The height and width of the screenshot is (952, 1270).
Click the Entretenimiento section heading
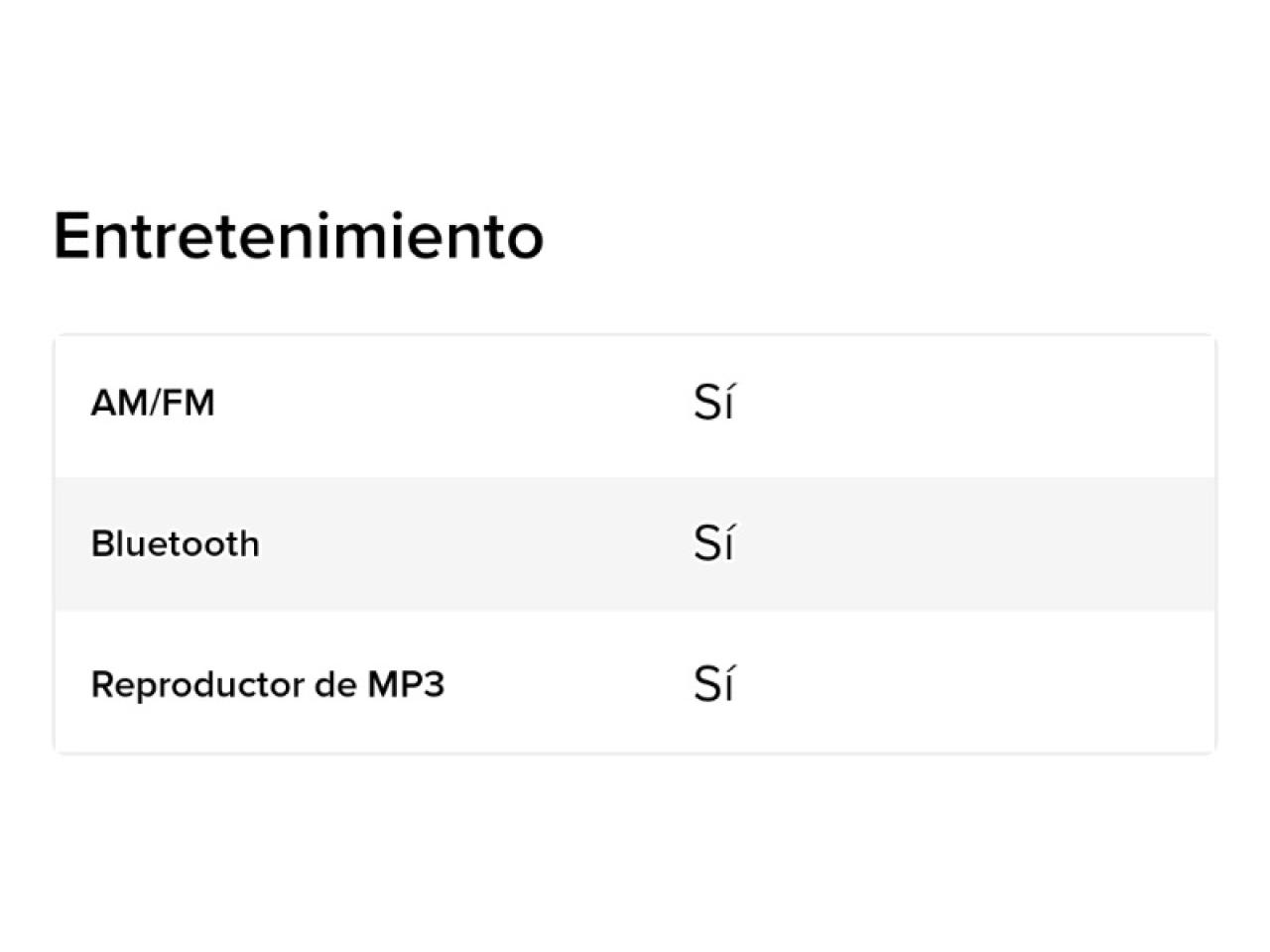299,236
